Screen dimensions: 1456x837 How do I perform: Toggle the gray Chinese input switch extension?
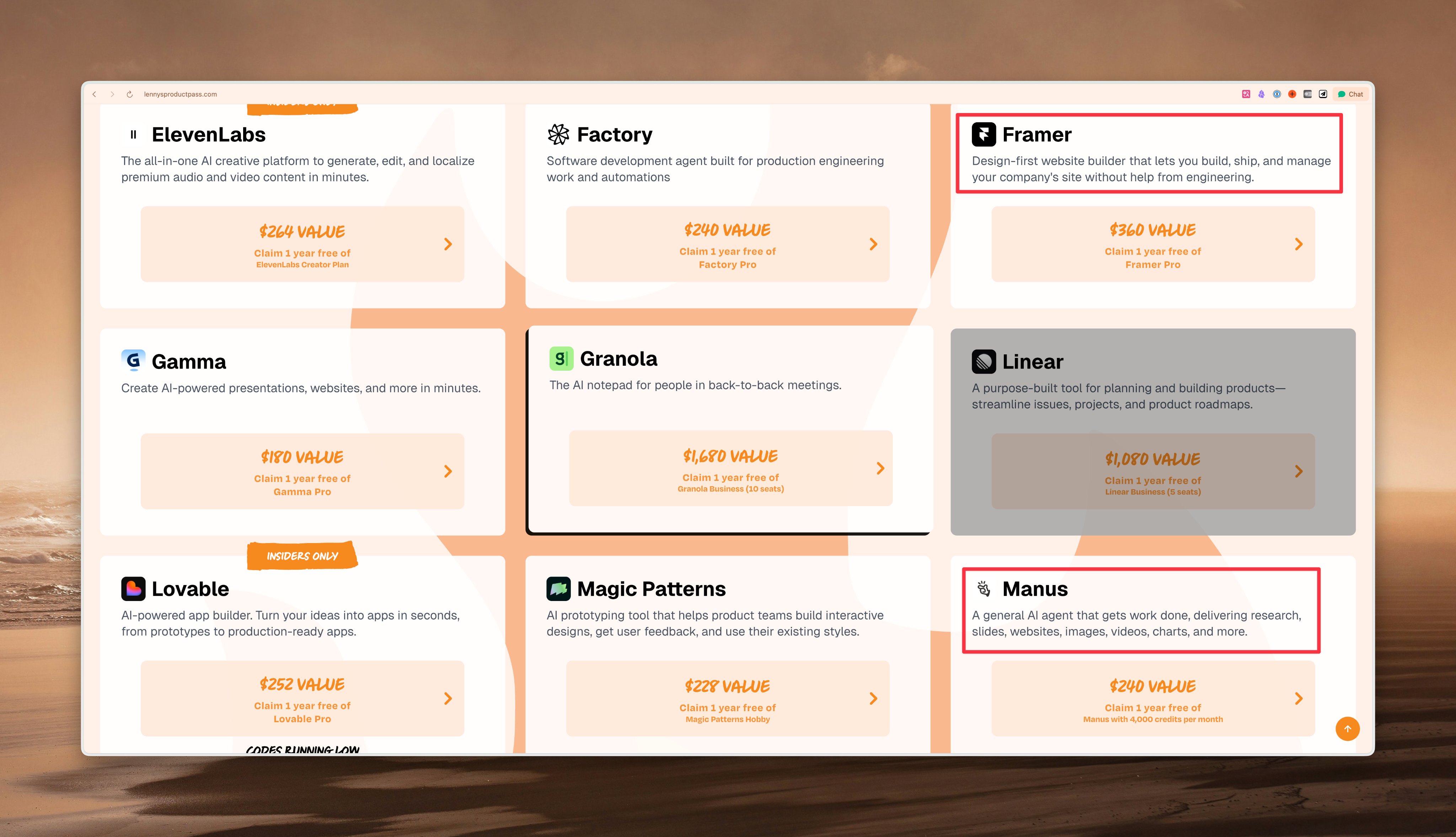(x=1308, y=94)
